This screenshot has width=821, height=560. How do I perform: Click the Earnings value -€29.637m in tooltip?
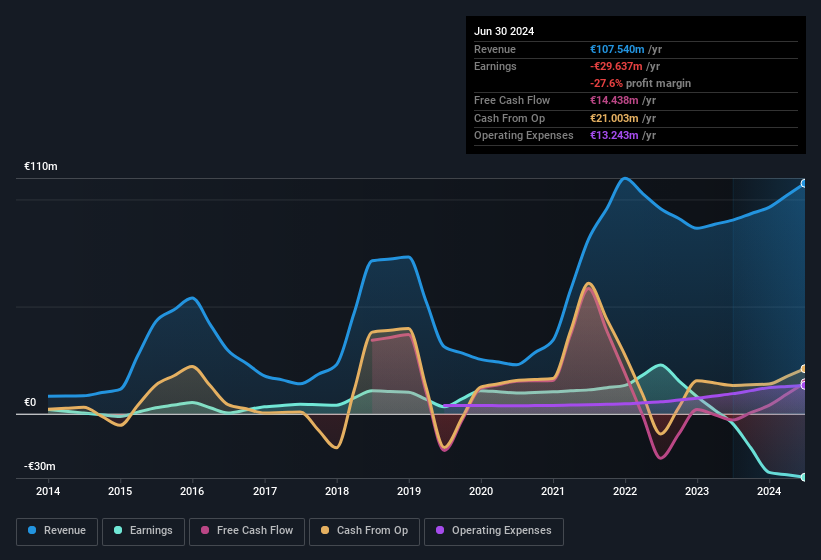[616, 66]
